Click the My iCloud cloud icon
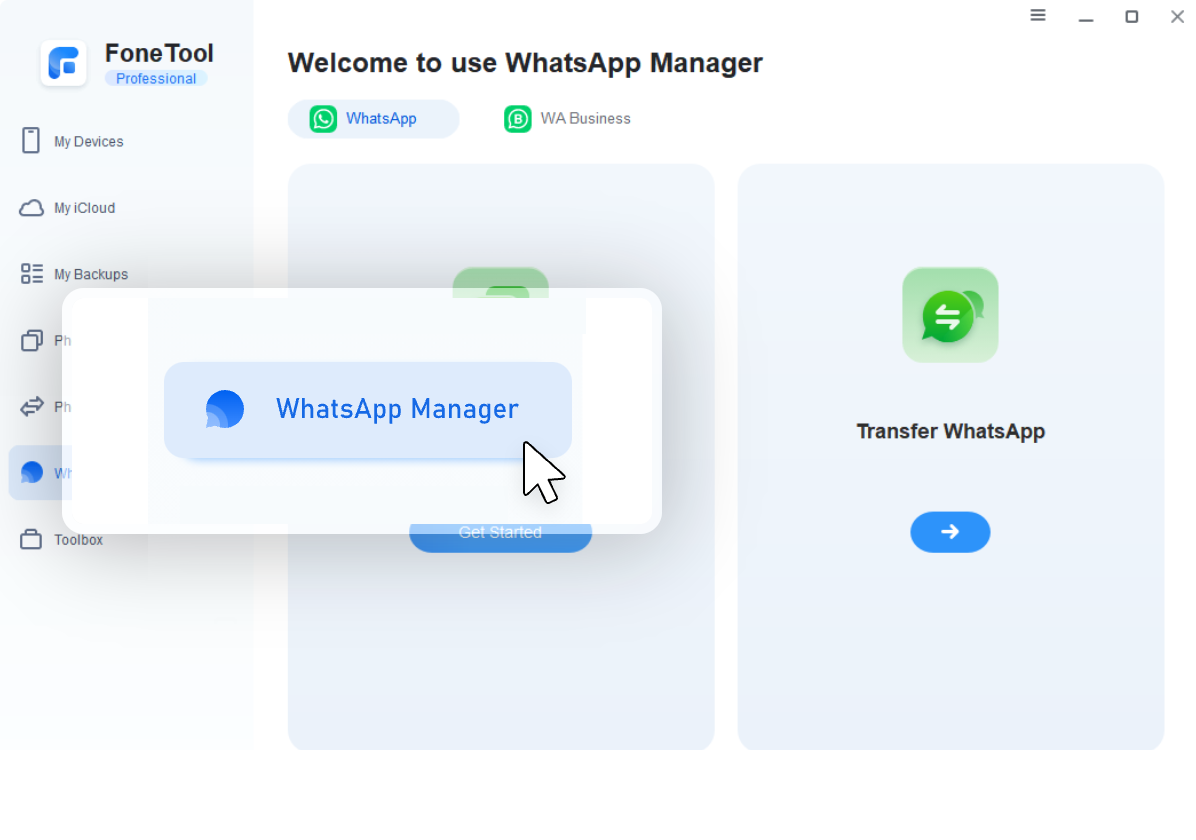Screen dimensions: 1196x840 click(32, 208)
